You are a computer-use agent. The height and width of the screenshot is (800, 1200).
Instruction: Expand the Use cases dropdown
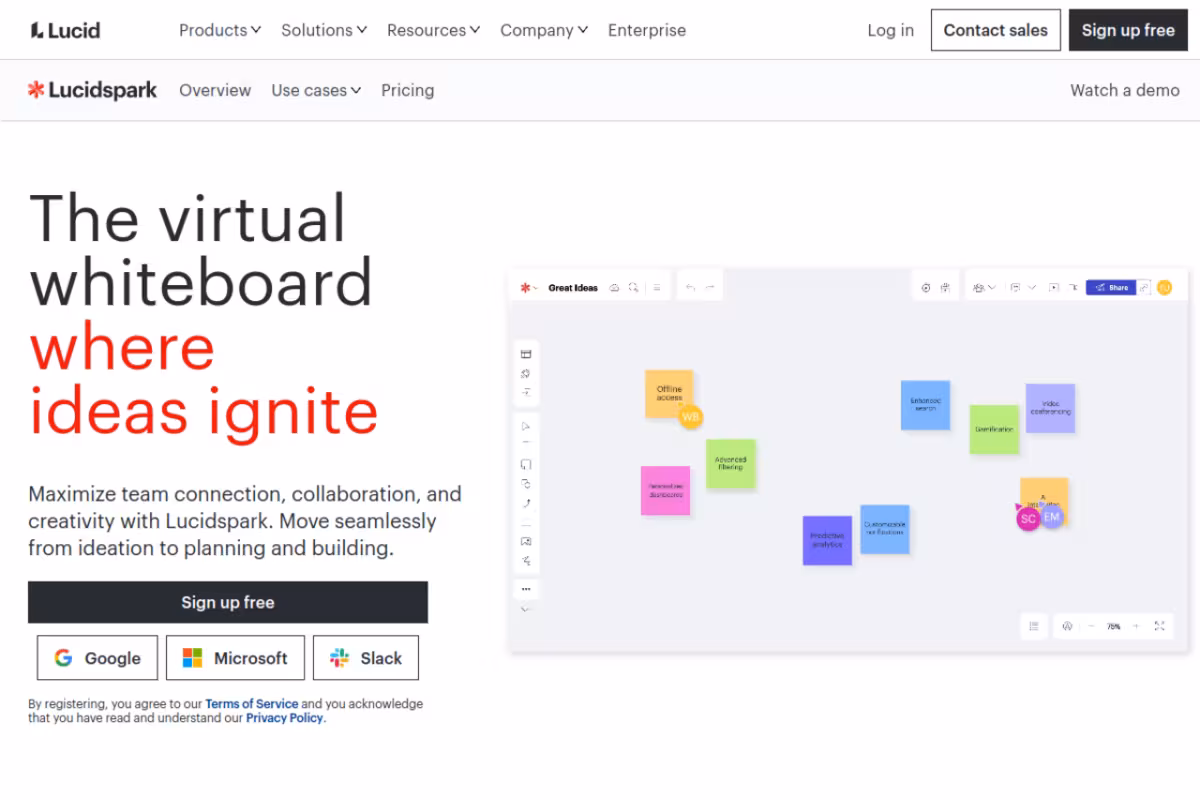[316, 90]
